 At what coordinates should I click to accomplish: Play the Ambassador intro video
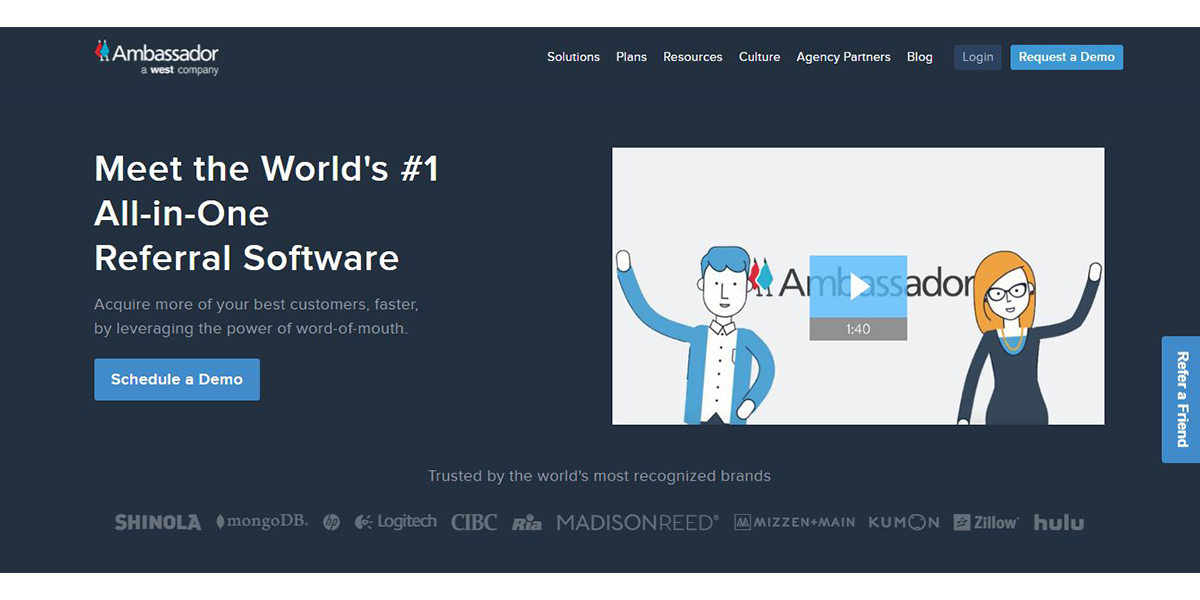pyautogui.click(x=858, y=286)
